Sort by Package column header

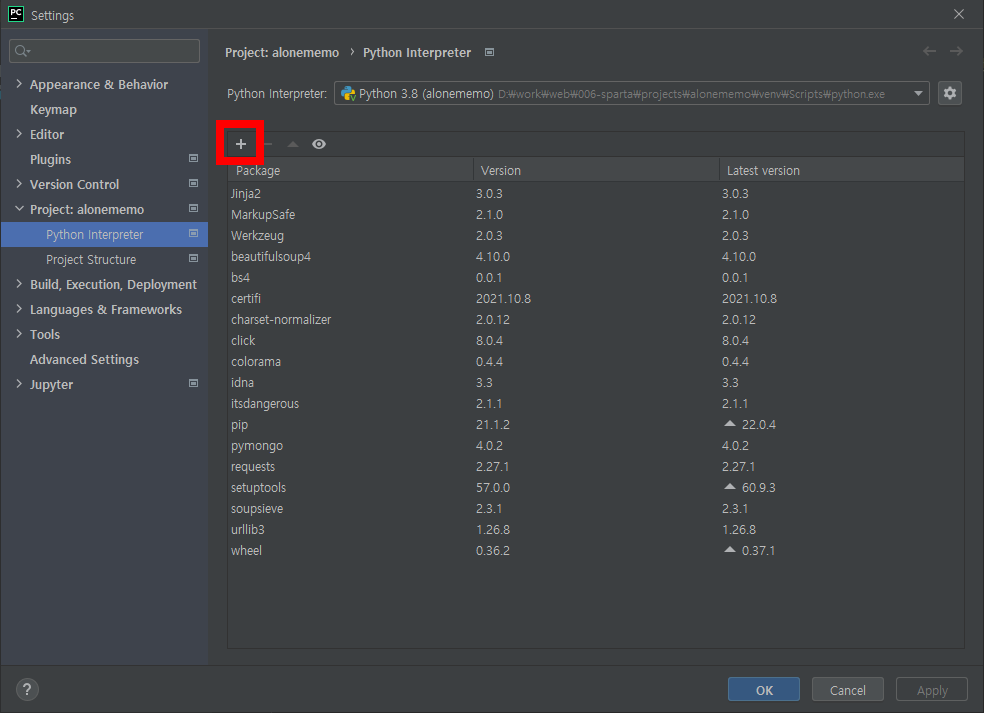point(350,170)
